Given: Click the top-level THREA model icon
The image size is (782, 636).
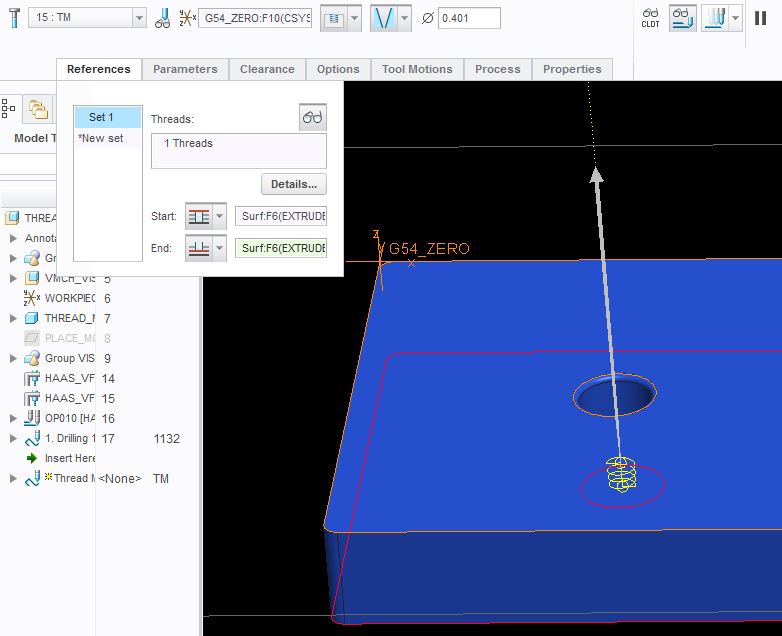Looking at the screenshot, I should [x=12, y=218].
